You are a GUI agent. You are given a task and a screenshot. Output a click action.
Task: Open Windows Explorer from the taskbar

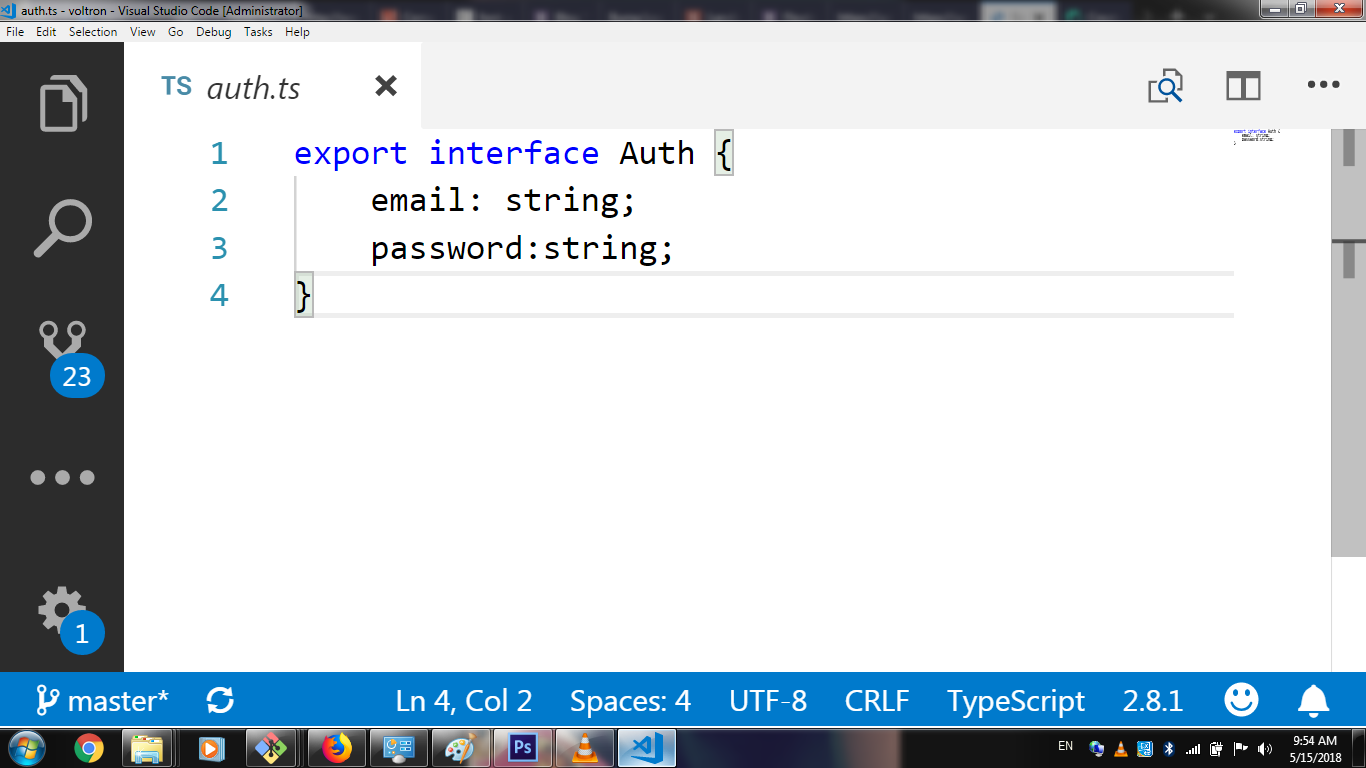pos(147,747)
